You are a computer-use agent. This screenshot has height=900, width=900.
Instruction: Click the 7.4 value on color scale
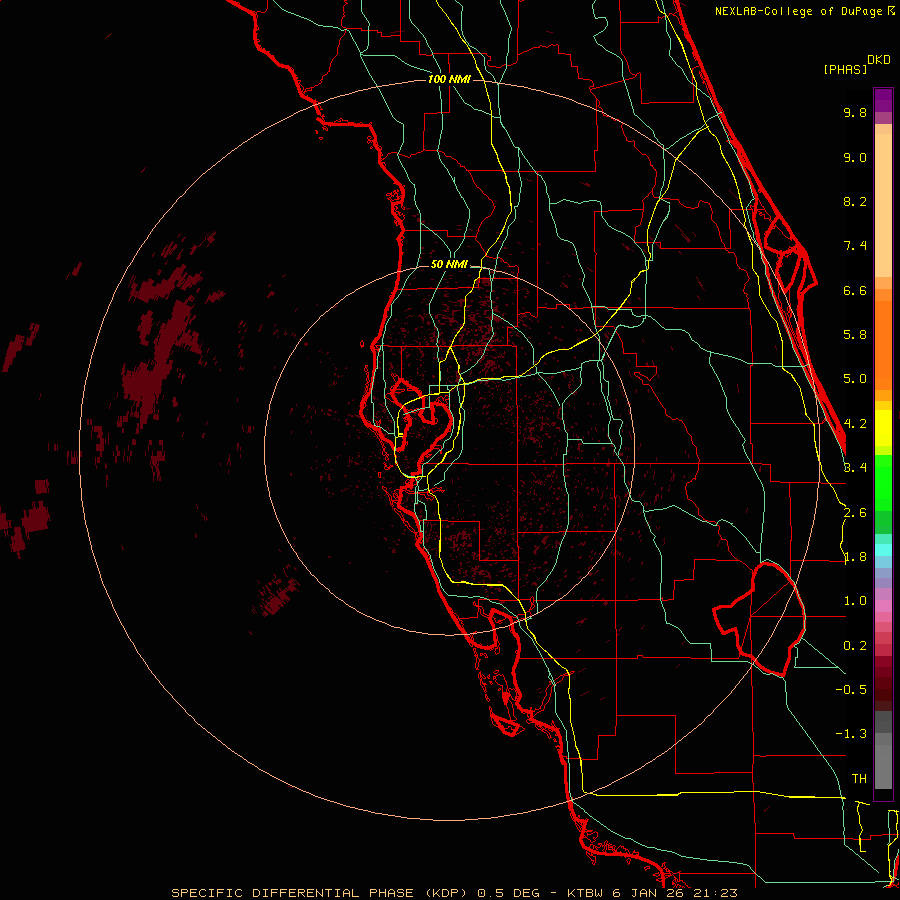[x=855, y=246]
